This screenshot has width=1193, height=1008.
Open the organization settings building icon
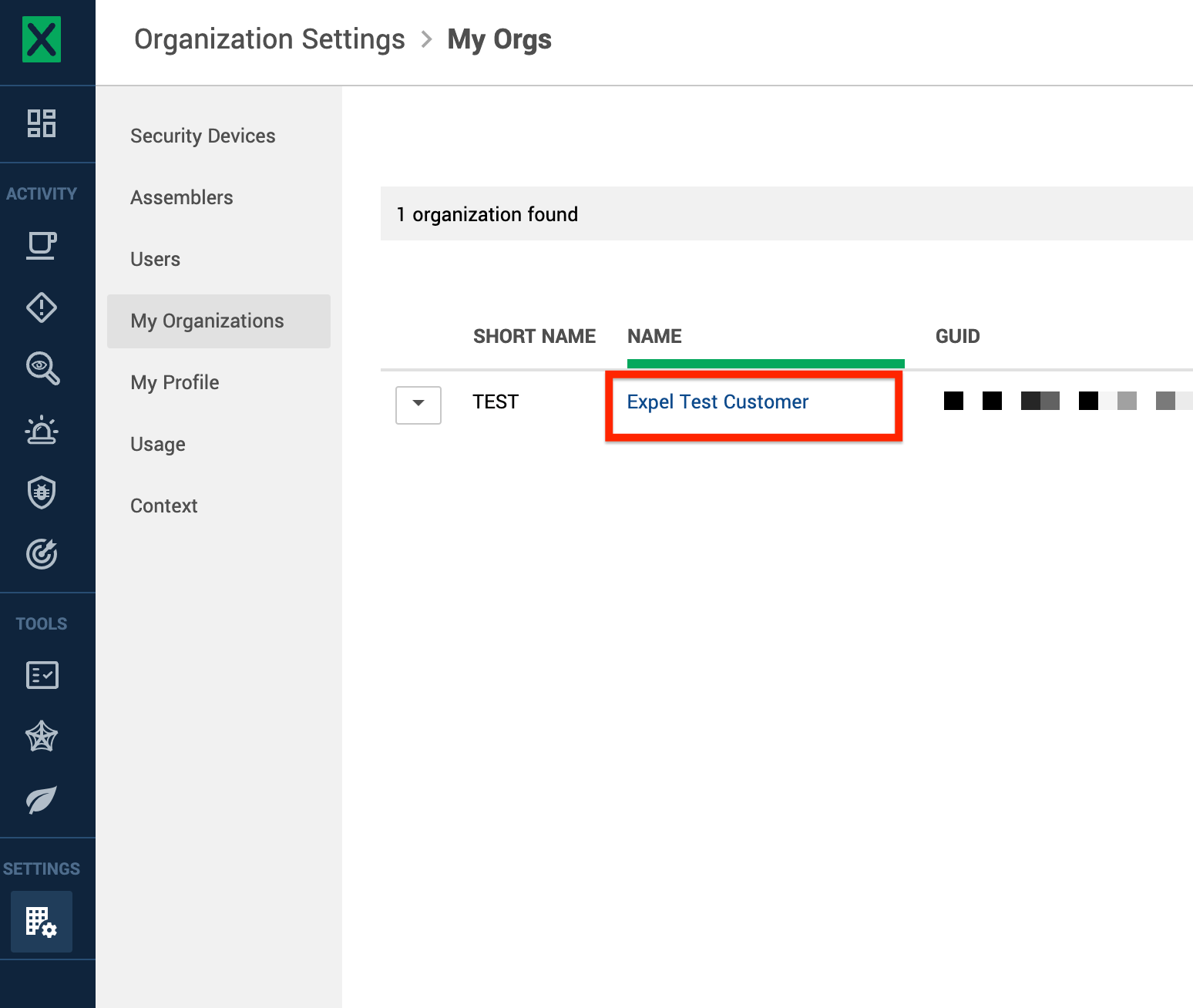40,922
